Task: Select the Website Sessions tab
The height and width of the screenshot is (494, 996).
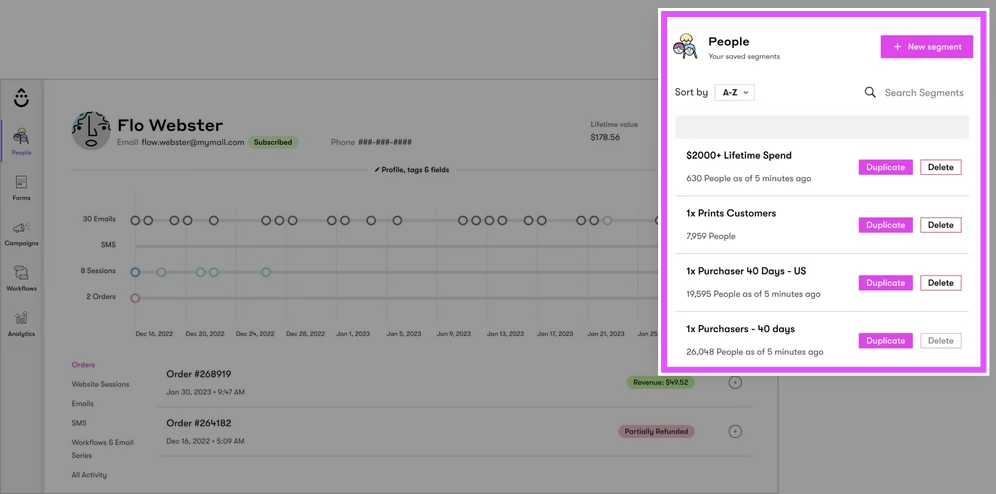Action: click(100, 384)
